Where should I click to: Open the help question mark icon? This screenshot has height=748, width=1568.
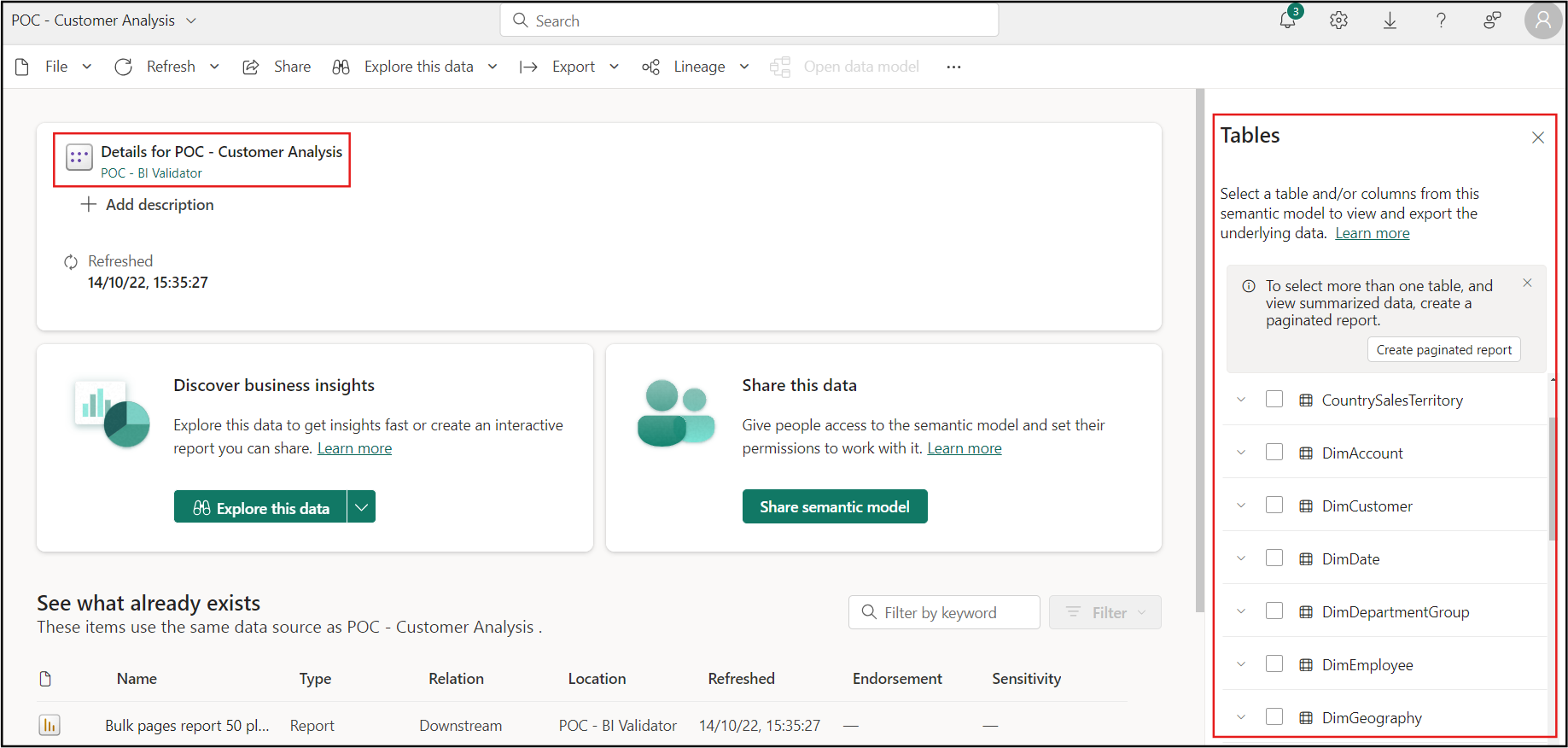point(1441,20)
